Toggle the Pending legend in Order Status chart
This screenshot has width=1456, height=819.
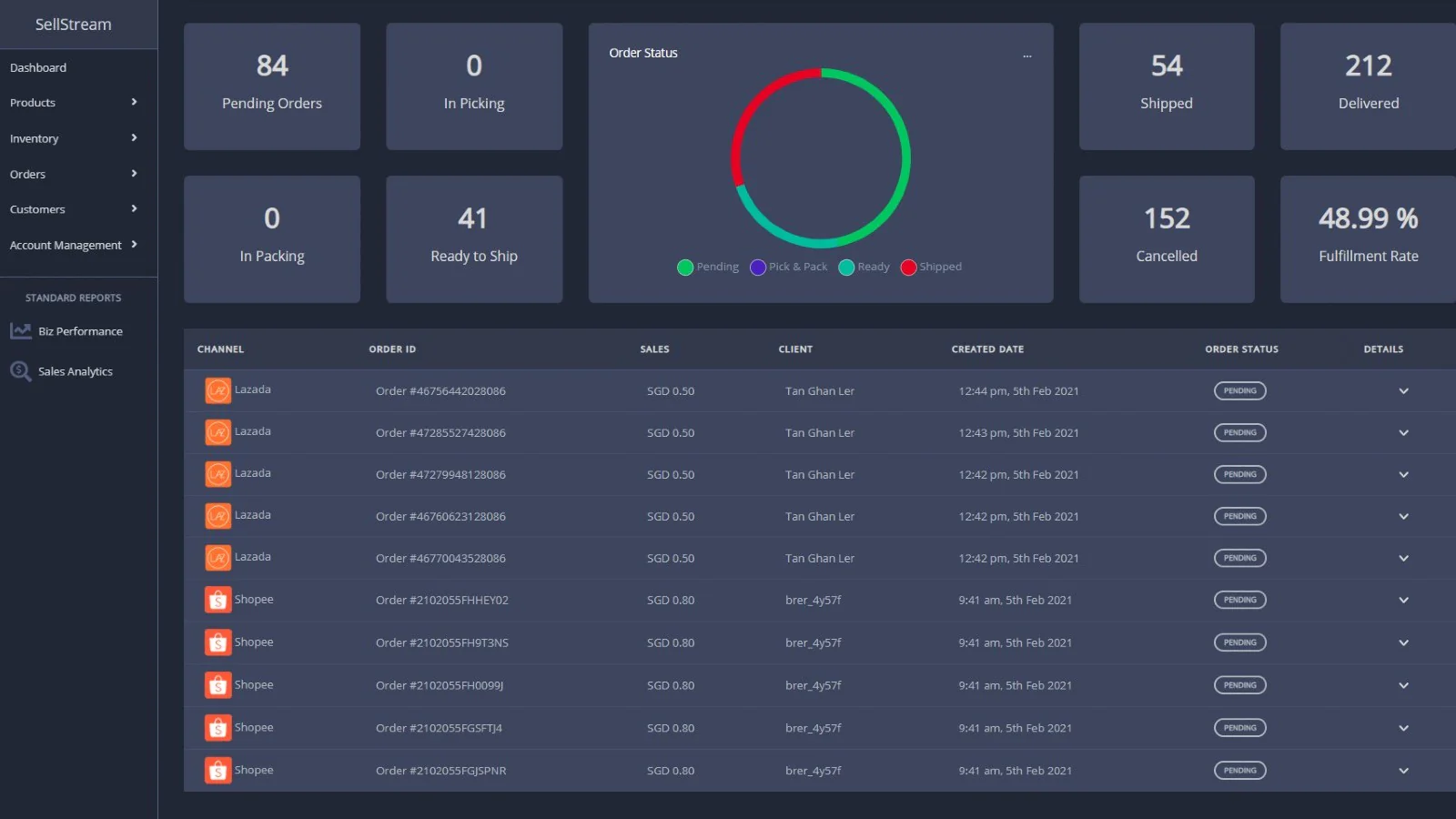(x=708, y=267)
